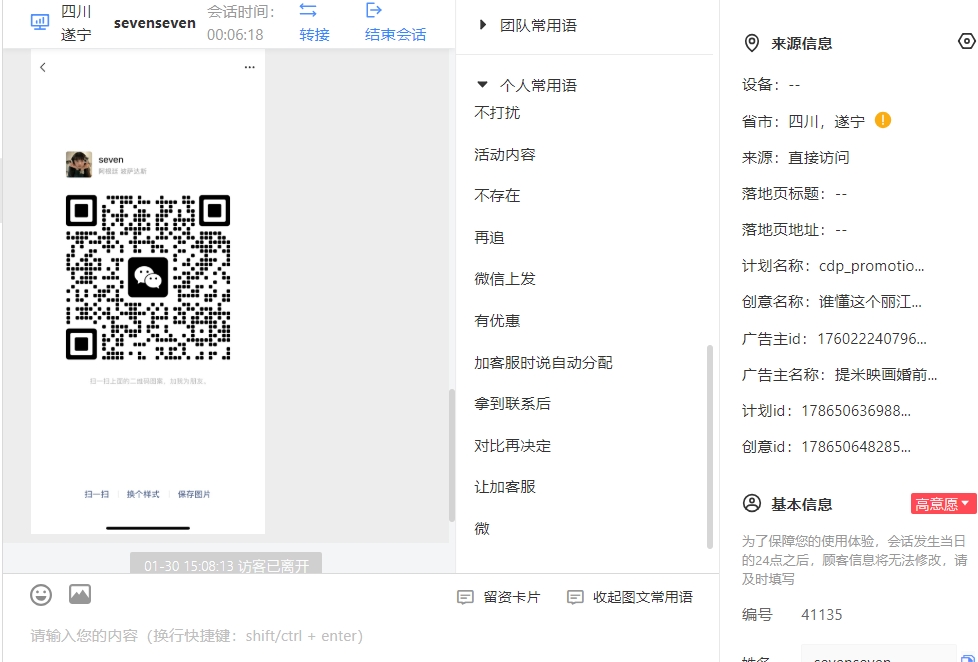Click the 基本信息 person icon
This screenshot has width=978, height=662.
(x=752, y=504)
